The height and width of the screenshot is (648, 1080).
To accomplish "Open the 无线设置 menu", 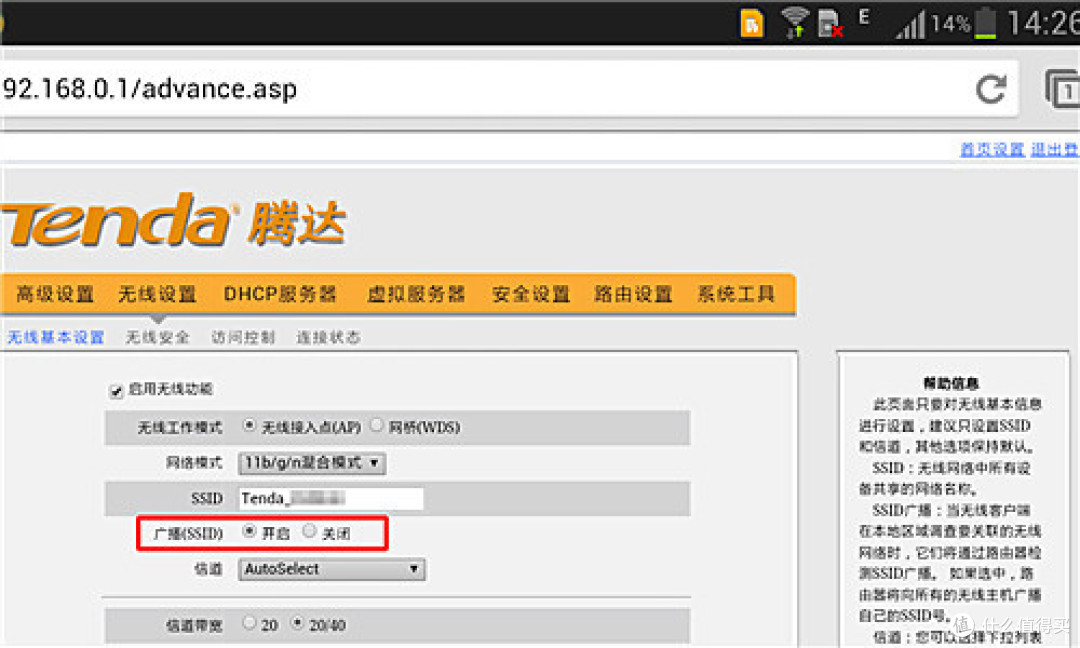I will [x=158, y=295].
